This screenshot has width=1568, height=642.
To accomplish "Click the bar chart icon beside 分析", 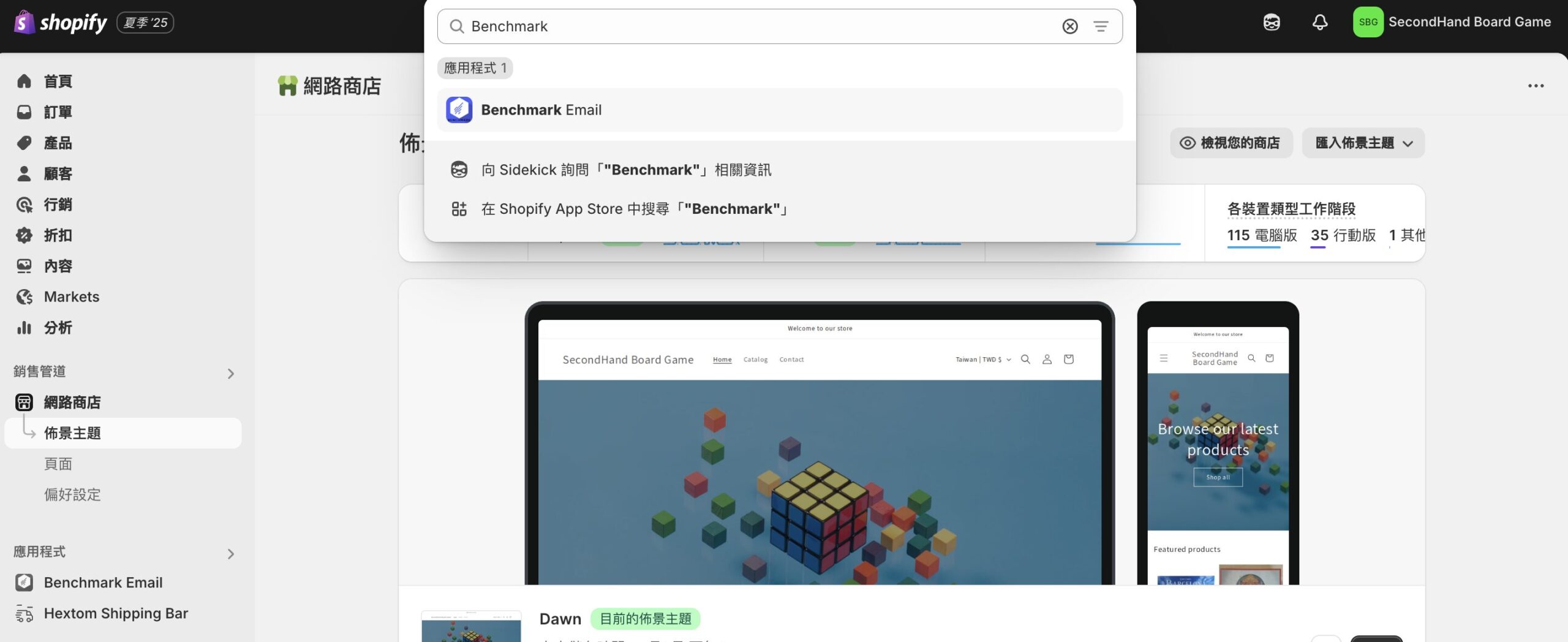I will (x=24, y=328).
